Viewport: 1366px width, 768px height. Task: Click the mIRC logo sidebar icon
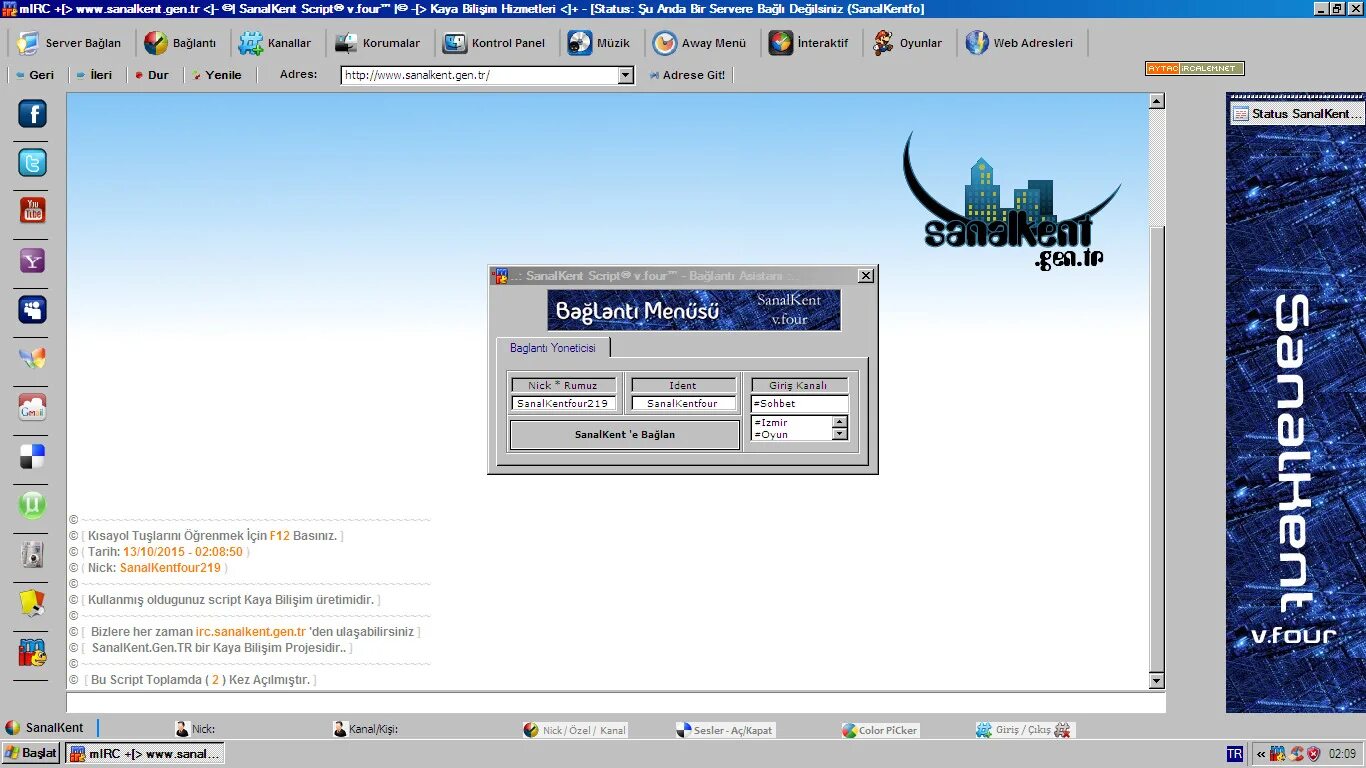33,653
